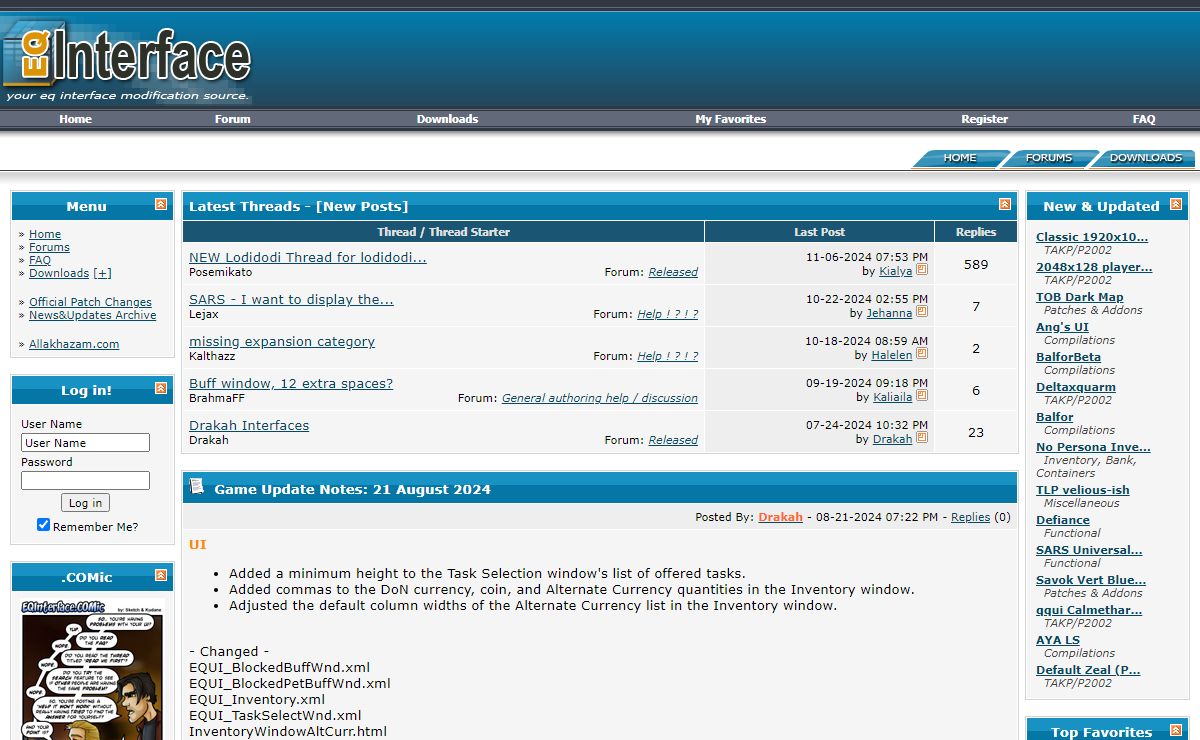Screen dimensions: 1200x740
Task: Open the TOB Dark Map download
Action: [1079, 297]
